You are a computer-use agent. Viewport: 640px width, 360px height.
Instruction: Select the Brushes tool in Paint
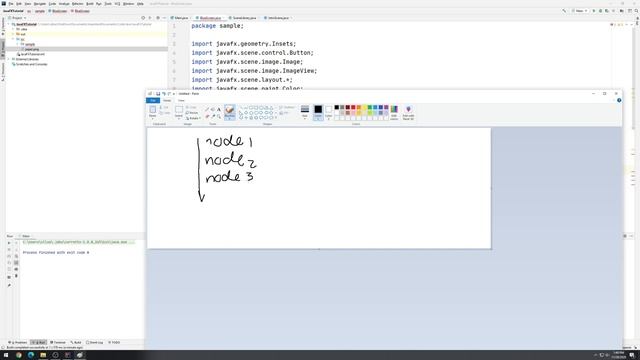(x=230, y=111)
